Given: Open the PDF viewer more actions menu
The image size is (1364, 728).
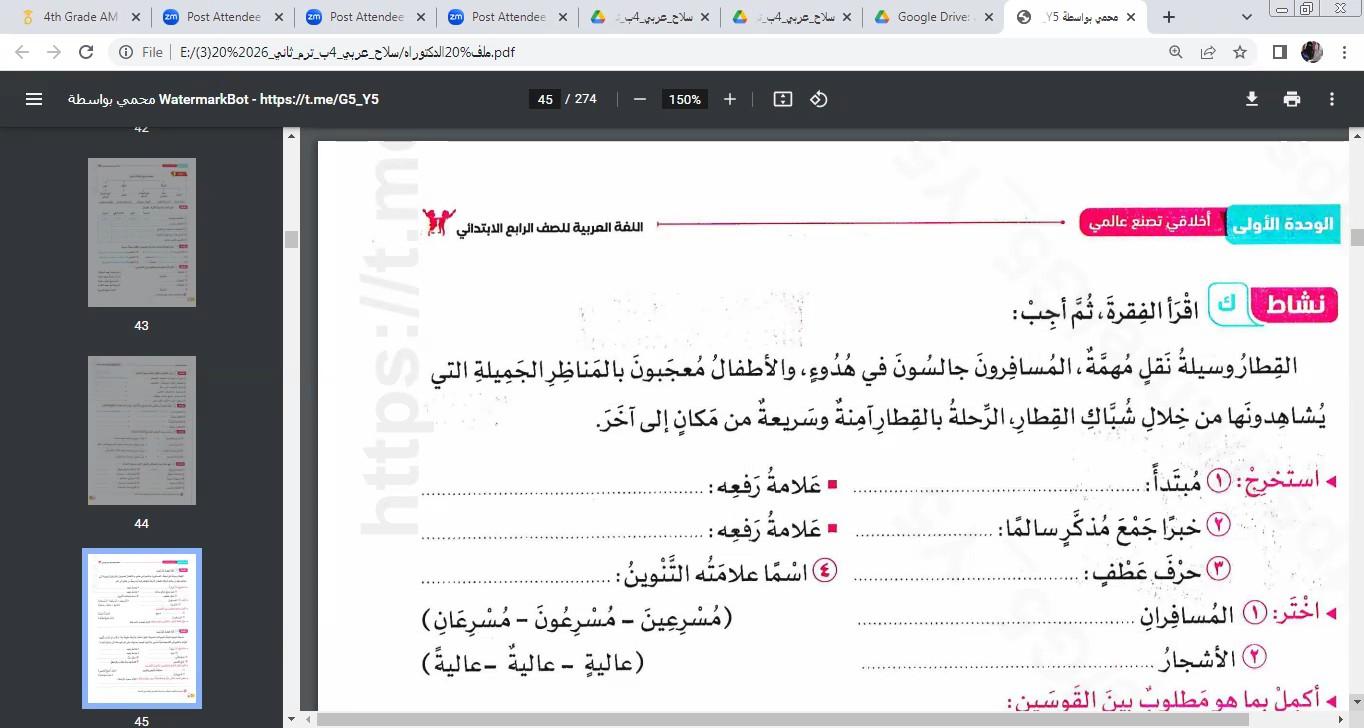Looking at the screenshot, I should (x=1332, y=99).
